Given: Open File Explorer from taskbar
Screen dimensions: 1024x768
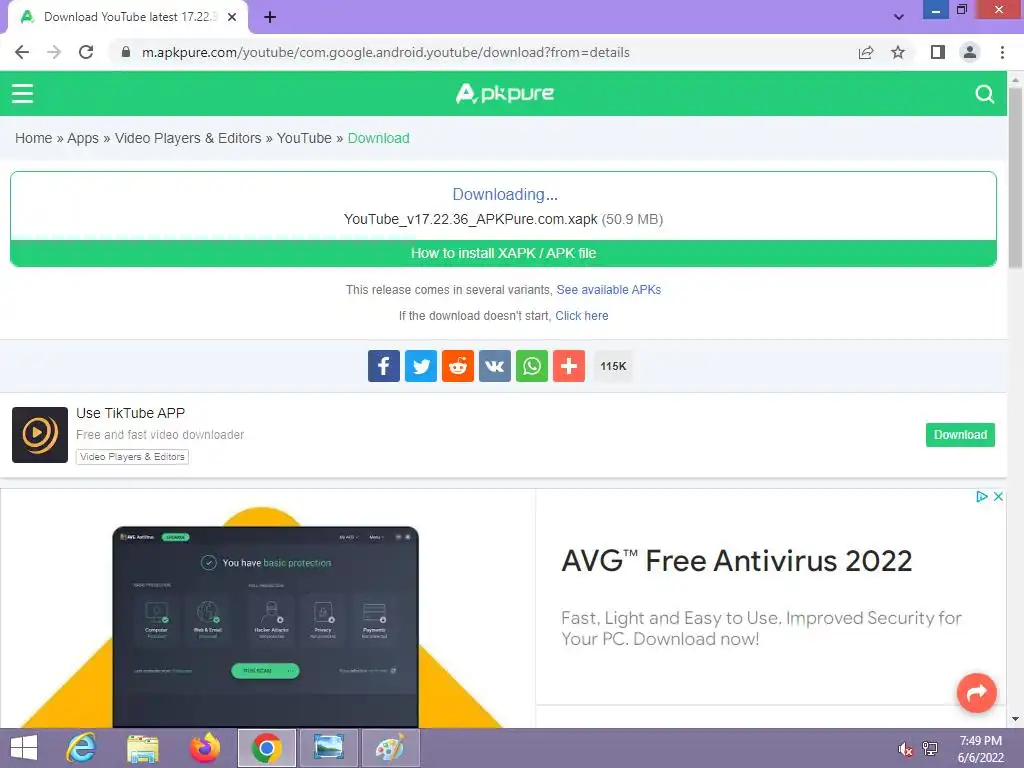Looking at the screenshot, I should (x=142, y=748).
